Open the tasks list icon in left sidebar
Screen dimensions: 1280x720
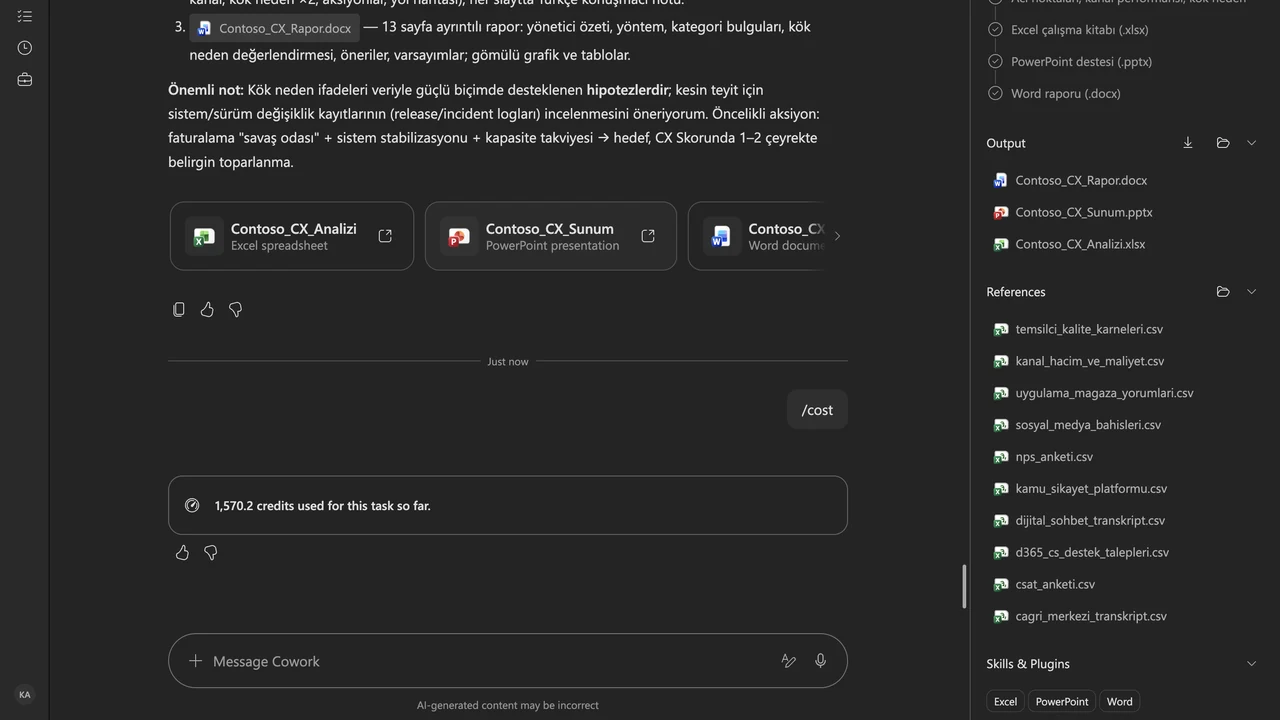tap(25, 16)
